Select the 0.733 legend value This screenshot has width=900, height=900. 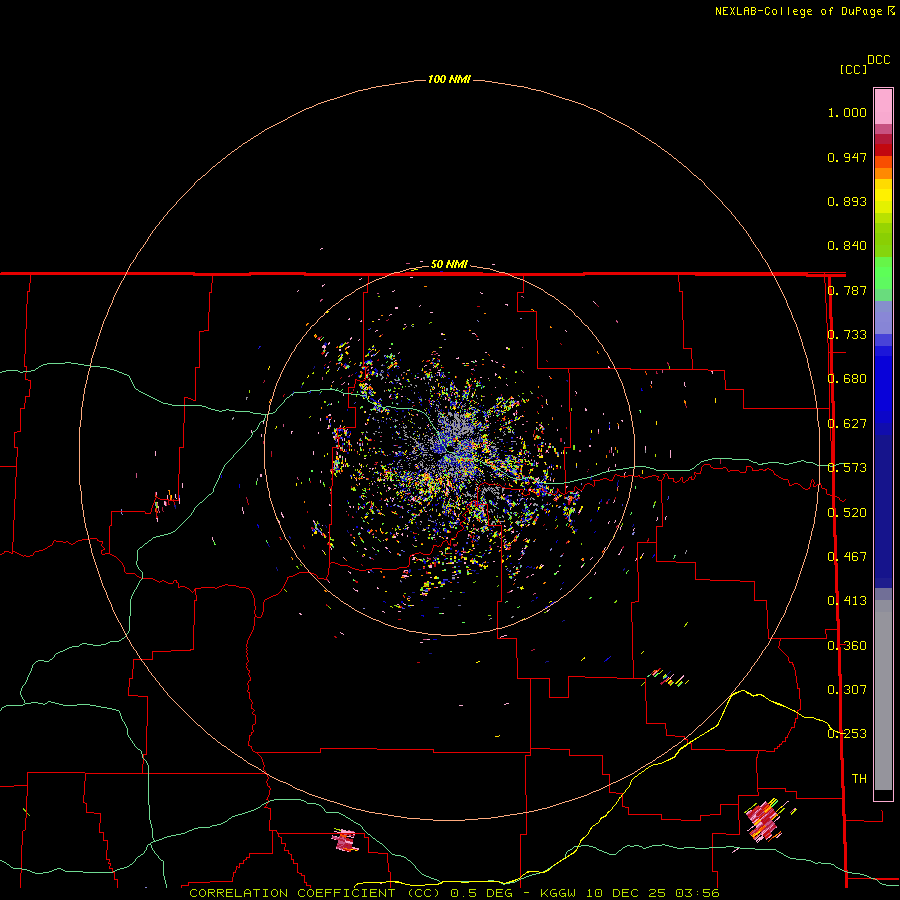pyautogui.click(x=847, y=335)
